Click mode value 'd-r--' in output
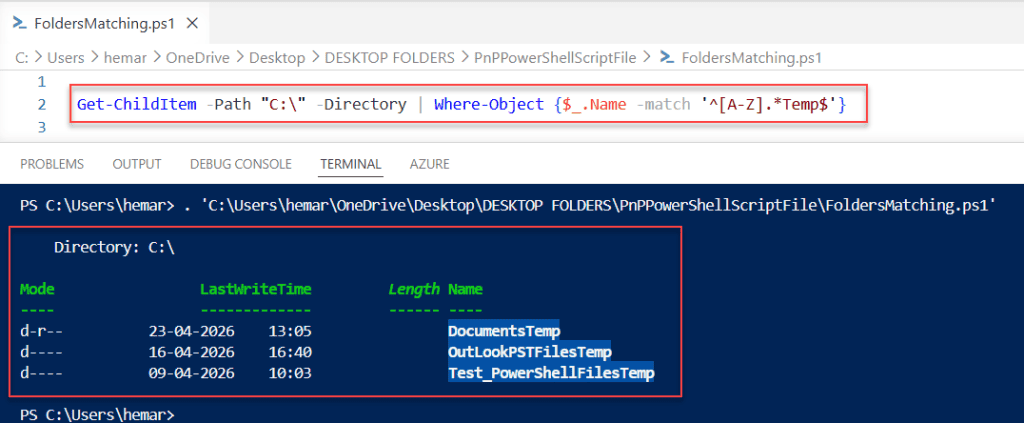Image resolution: width=1024 pixels, height=423 pixels. click(x=41, y=331)
